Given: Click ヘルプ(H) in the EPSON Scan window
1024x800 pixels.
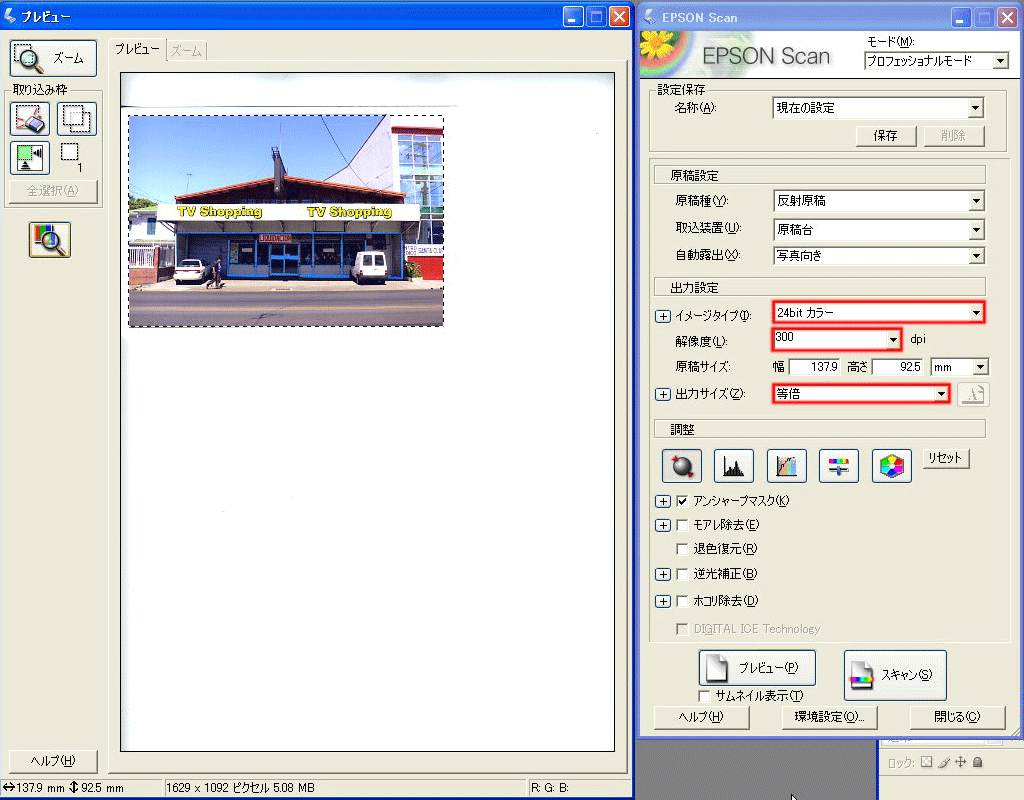Looking at the screenshot, I should (701, 717).
